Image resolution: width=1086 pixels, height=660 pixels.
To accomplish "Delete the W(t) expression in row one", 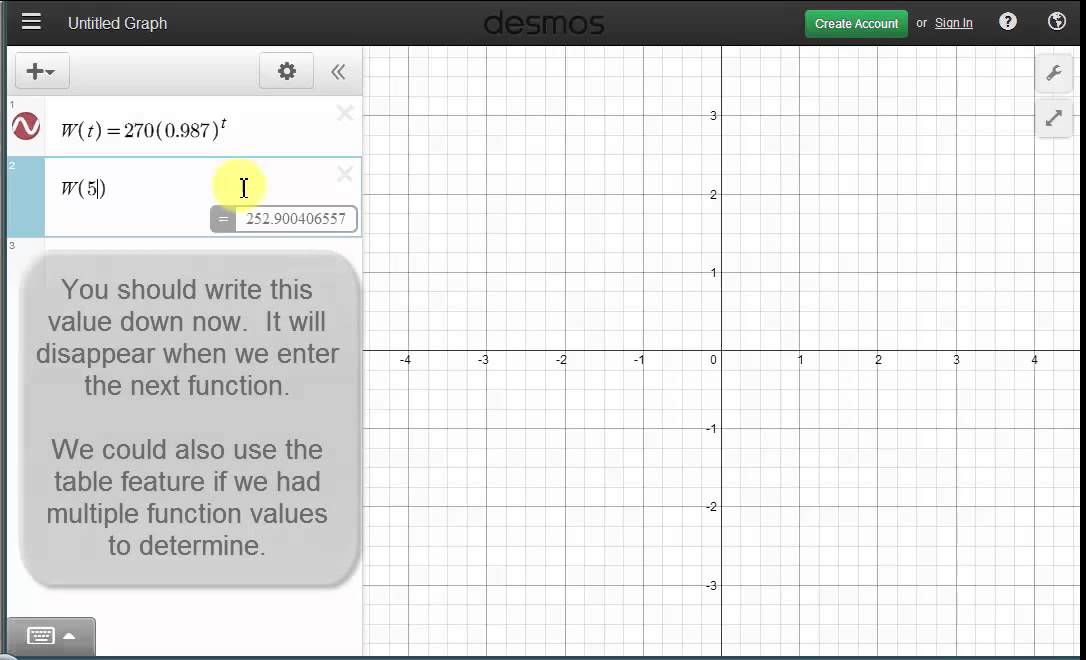I will click(x=345, y=113).
